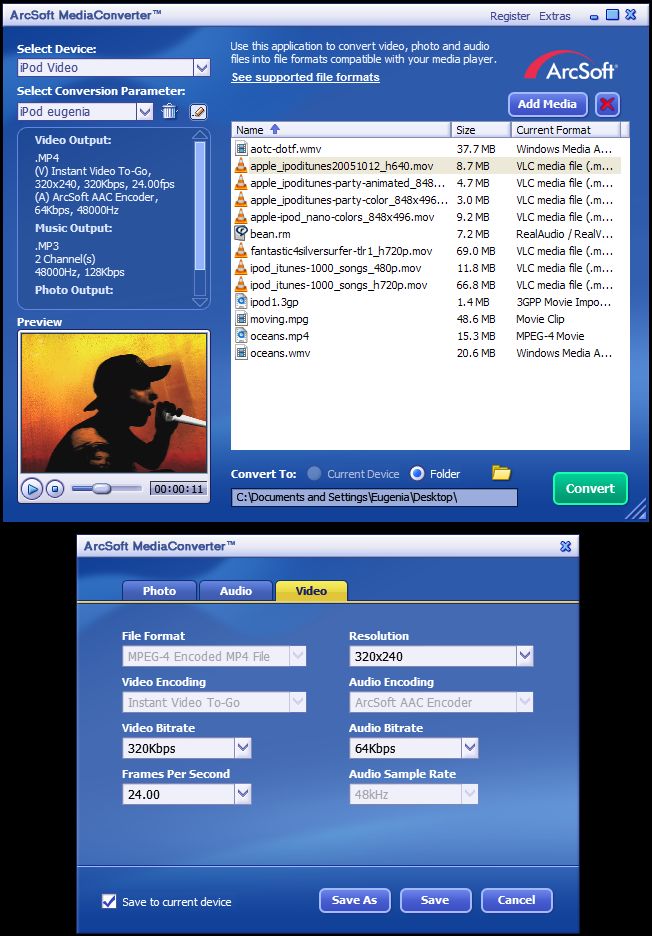Click the output folder path field
This screenshot has height=936, width=652.
[374, 497]
